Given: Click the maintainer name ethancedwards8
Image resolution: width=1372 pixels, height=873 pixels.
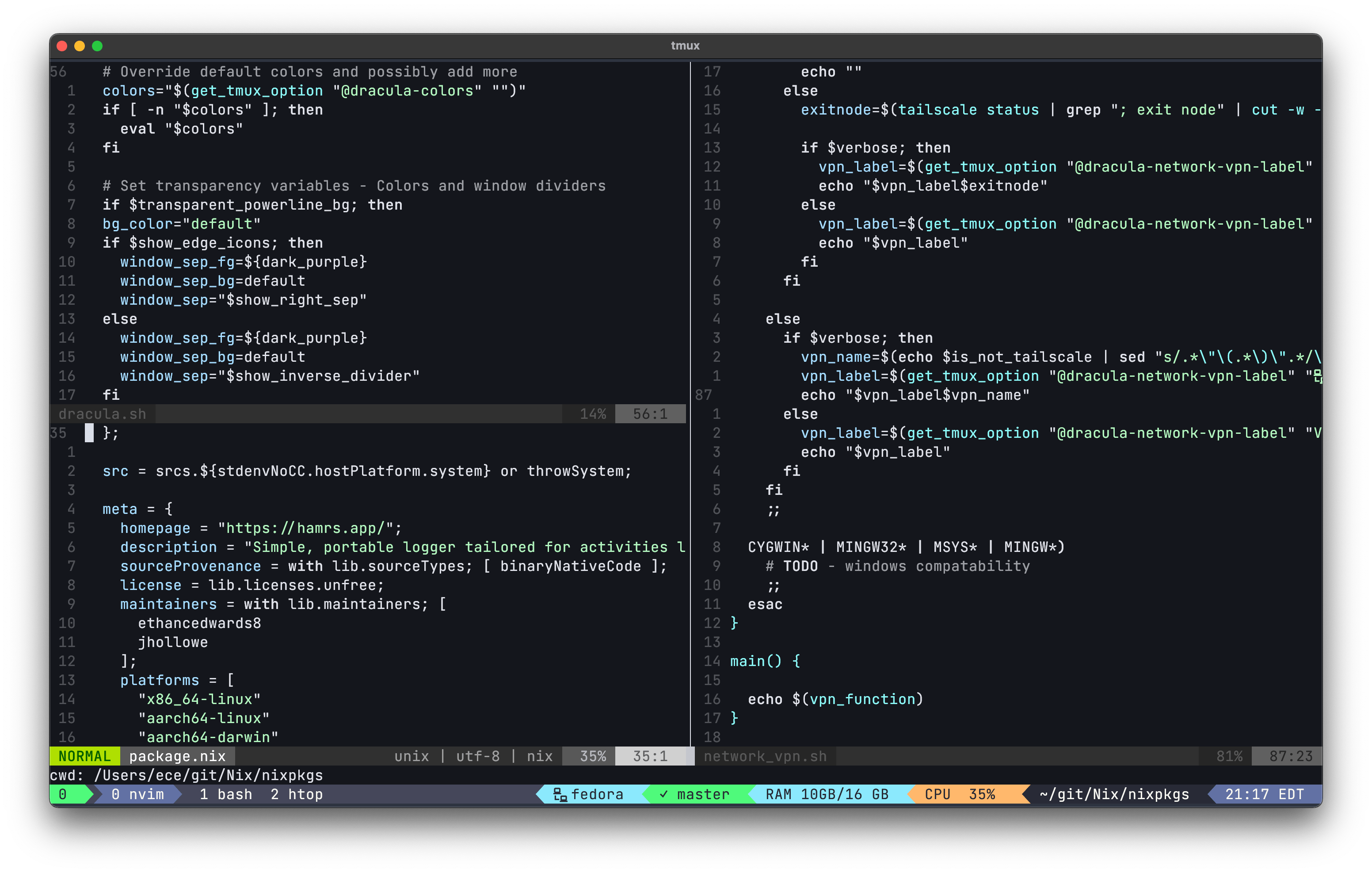Looking at the screenshot, I should coord(199,623).
